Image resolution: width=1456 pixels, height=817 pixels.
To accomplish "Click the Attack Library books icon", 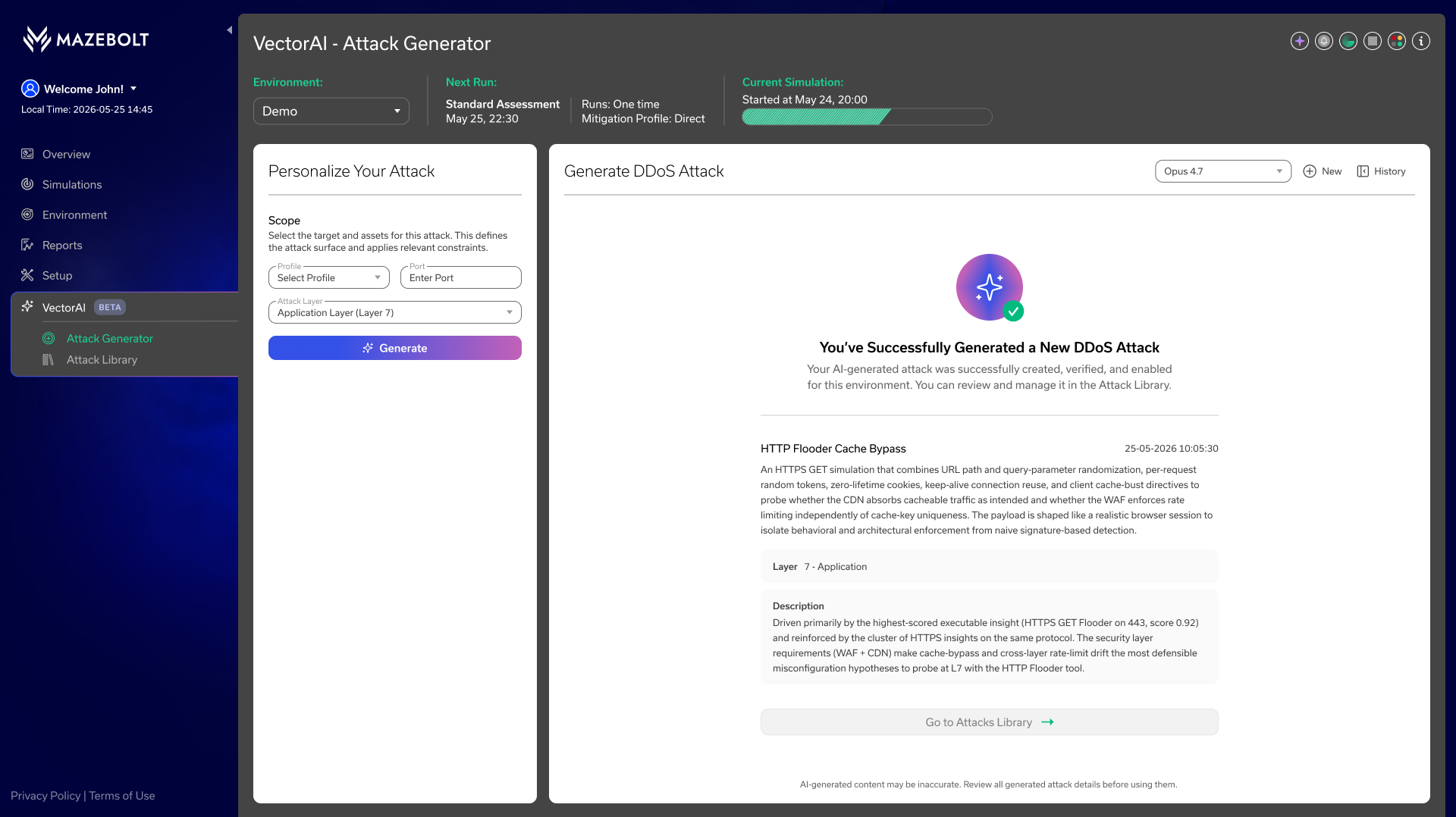I will click(x=49, y=359).
